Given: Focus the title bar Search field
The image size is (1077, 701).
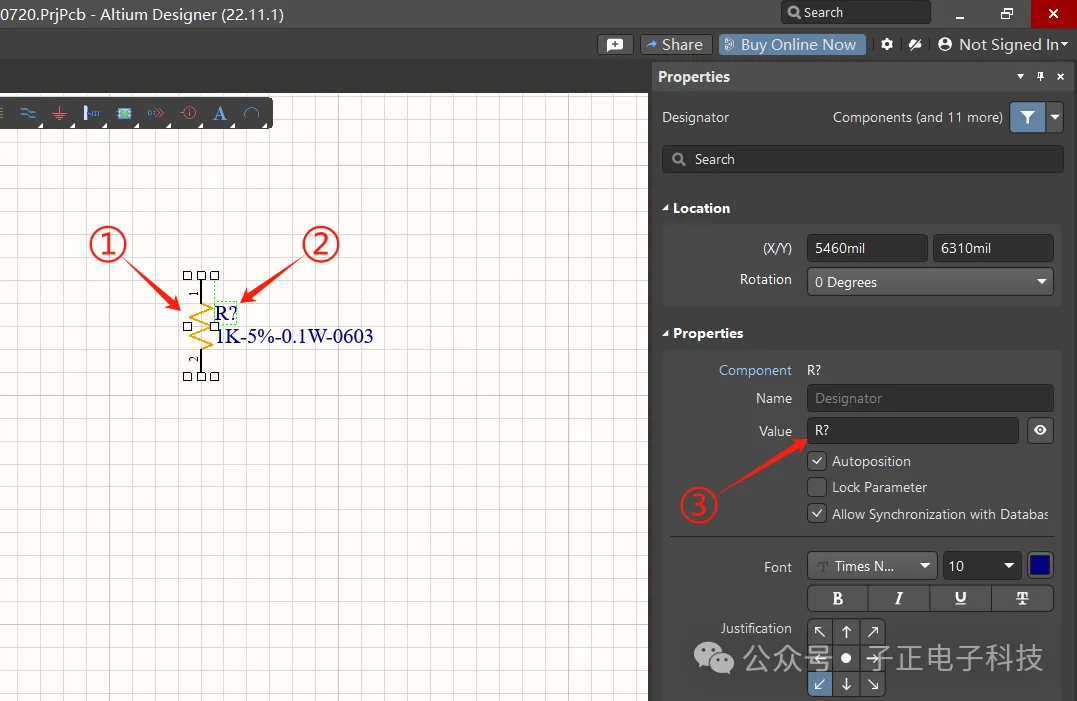Looking at the screenshot, I should pyautogui.click(x=856, y=12).
